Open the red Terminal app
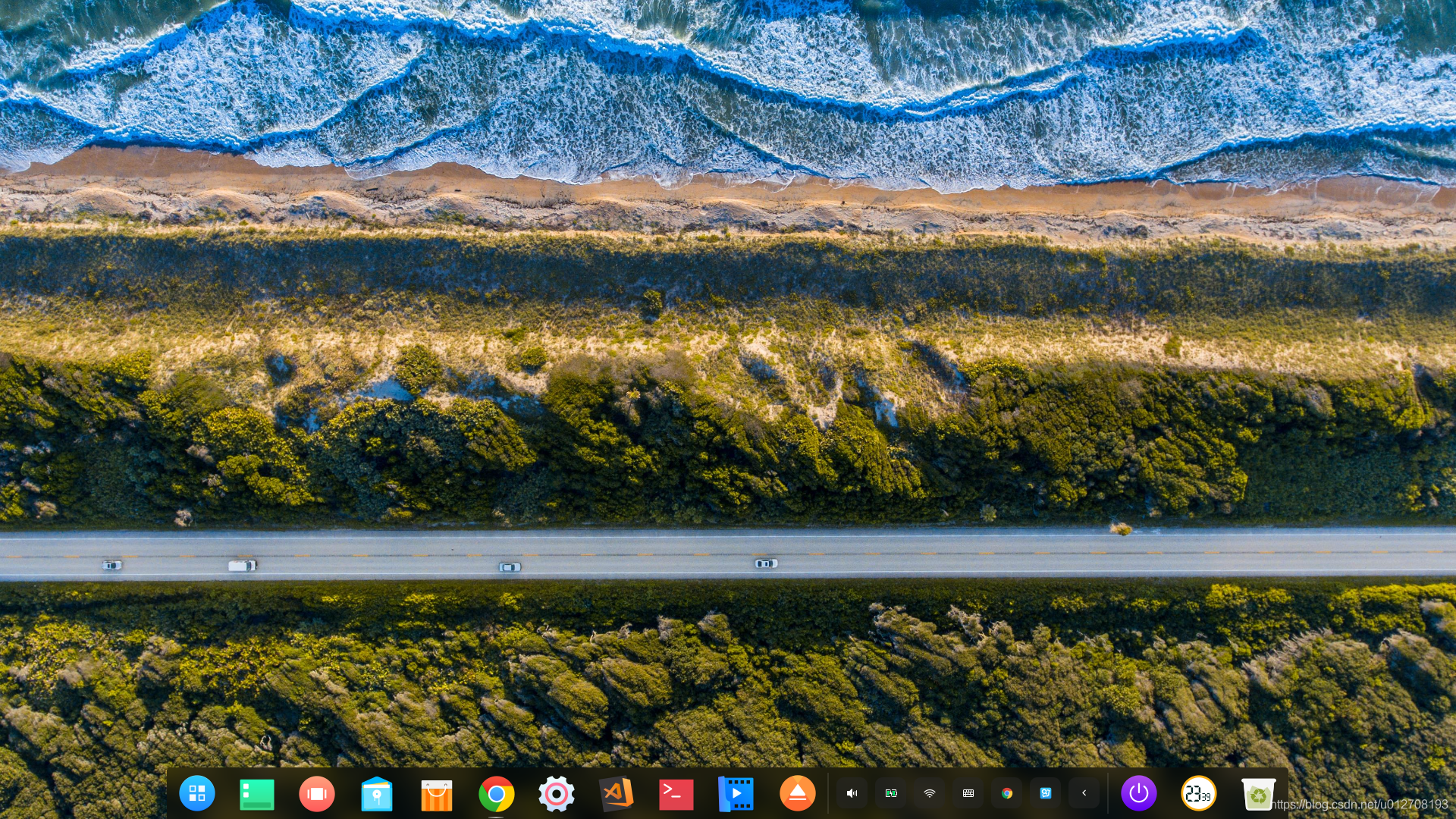Image resolution: width=1456 pixels, height=819 pixels. click(676, 794)
